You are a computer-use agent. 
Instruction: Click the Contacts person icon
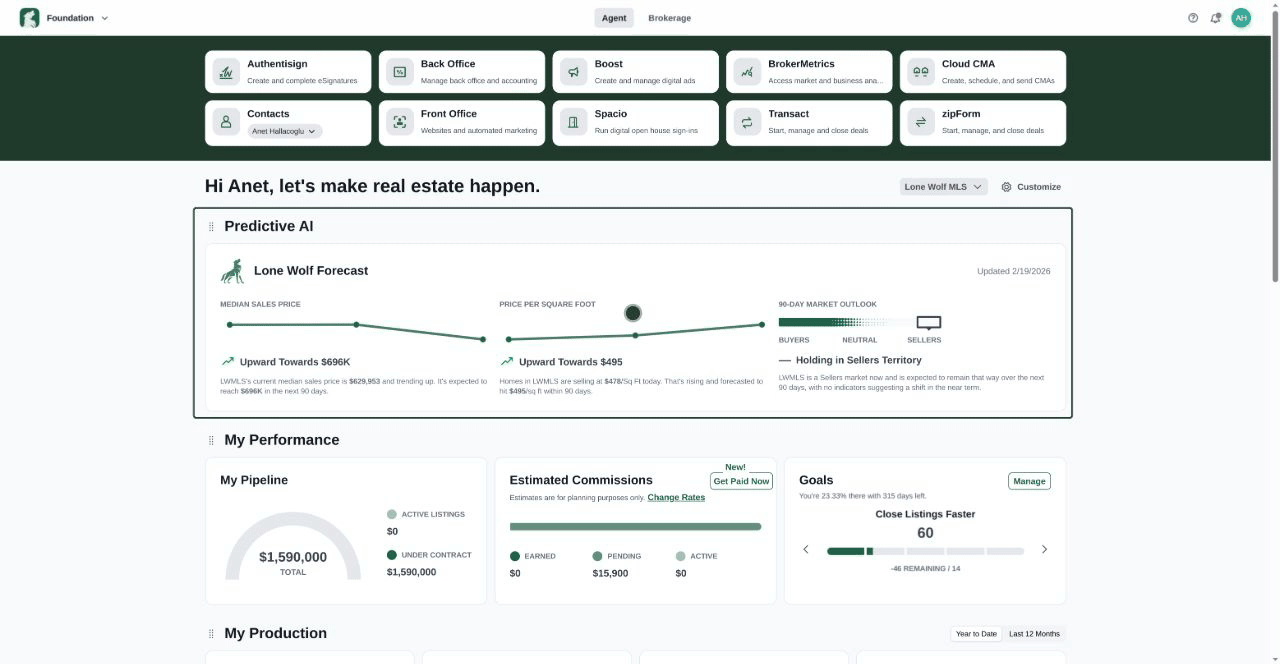coord(226,122)
